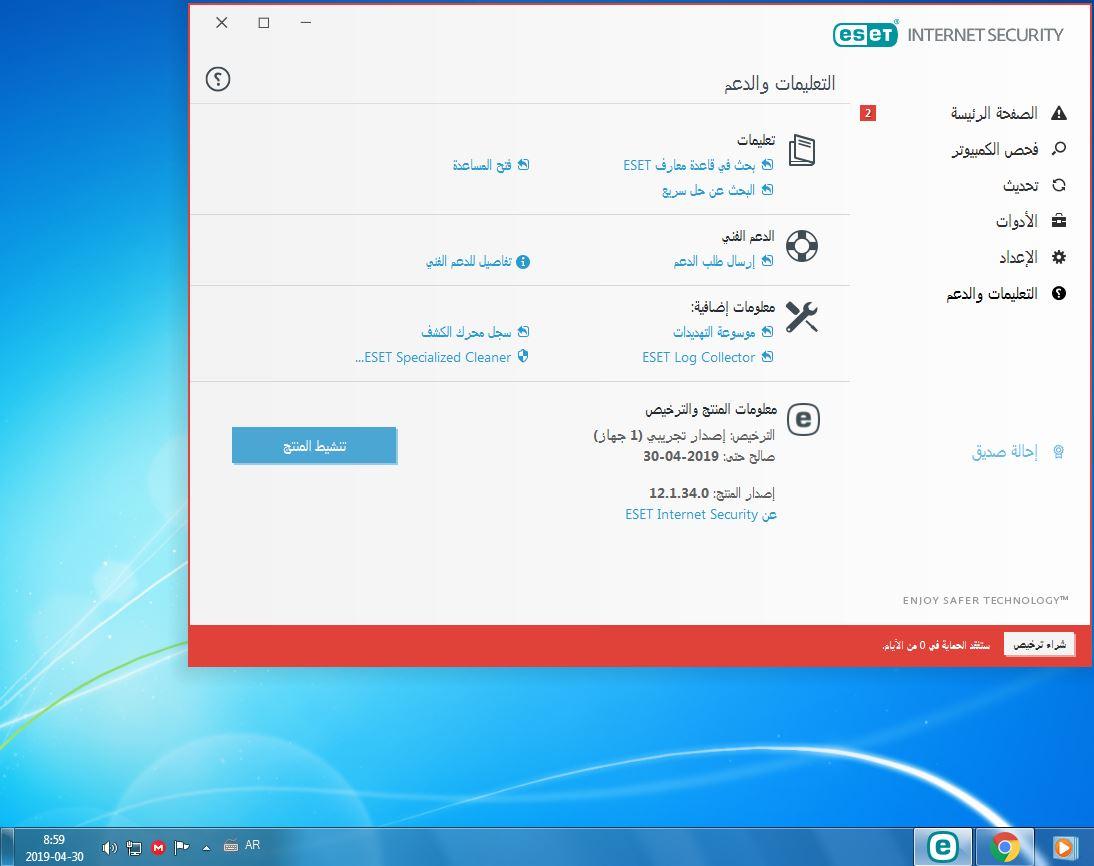Open the help question mark icon
This screenshot has width=1094, height=866.
(218, 79)
